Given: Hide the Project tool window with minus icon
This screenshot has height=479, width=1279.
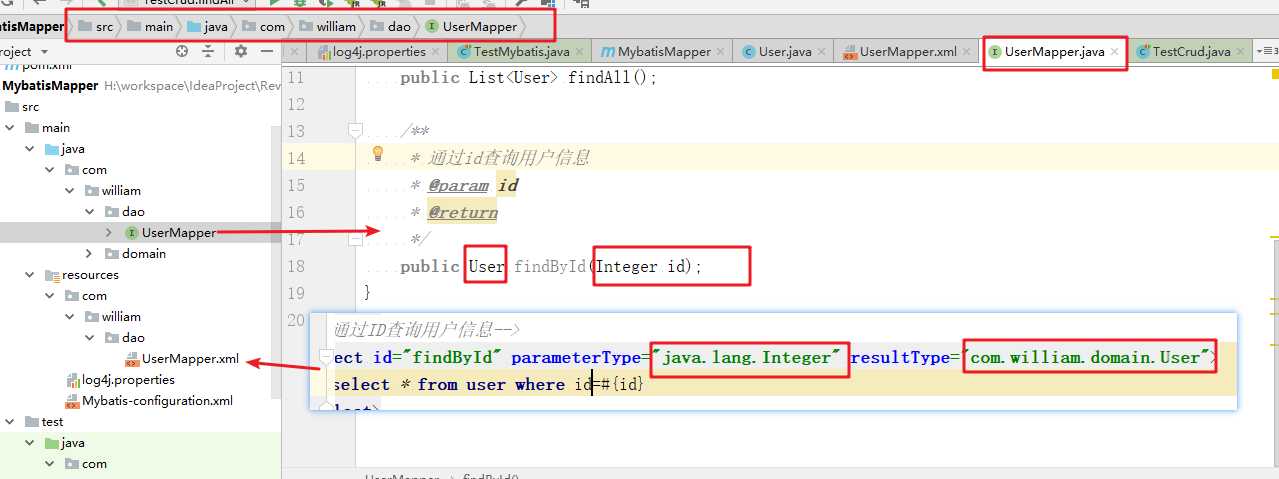Looking at the screenshot, I should (268, 51).
